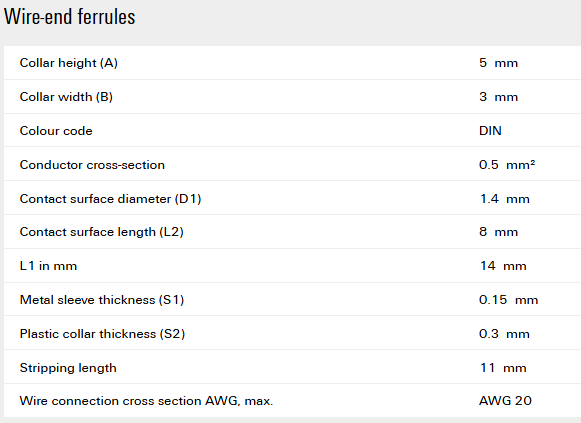Select the Collar width (B) row label
The image size is (581, 423).
[x=66, y=97]
